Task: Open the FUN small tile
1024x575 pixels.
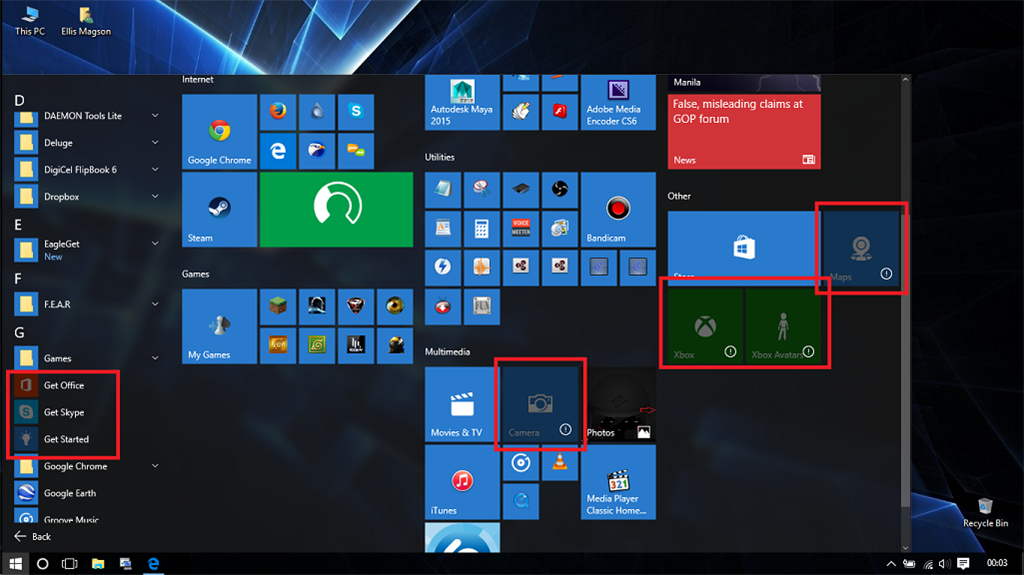Action: (481, 307)
